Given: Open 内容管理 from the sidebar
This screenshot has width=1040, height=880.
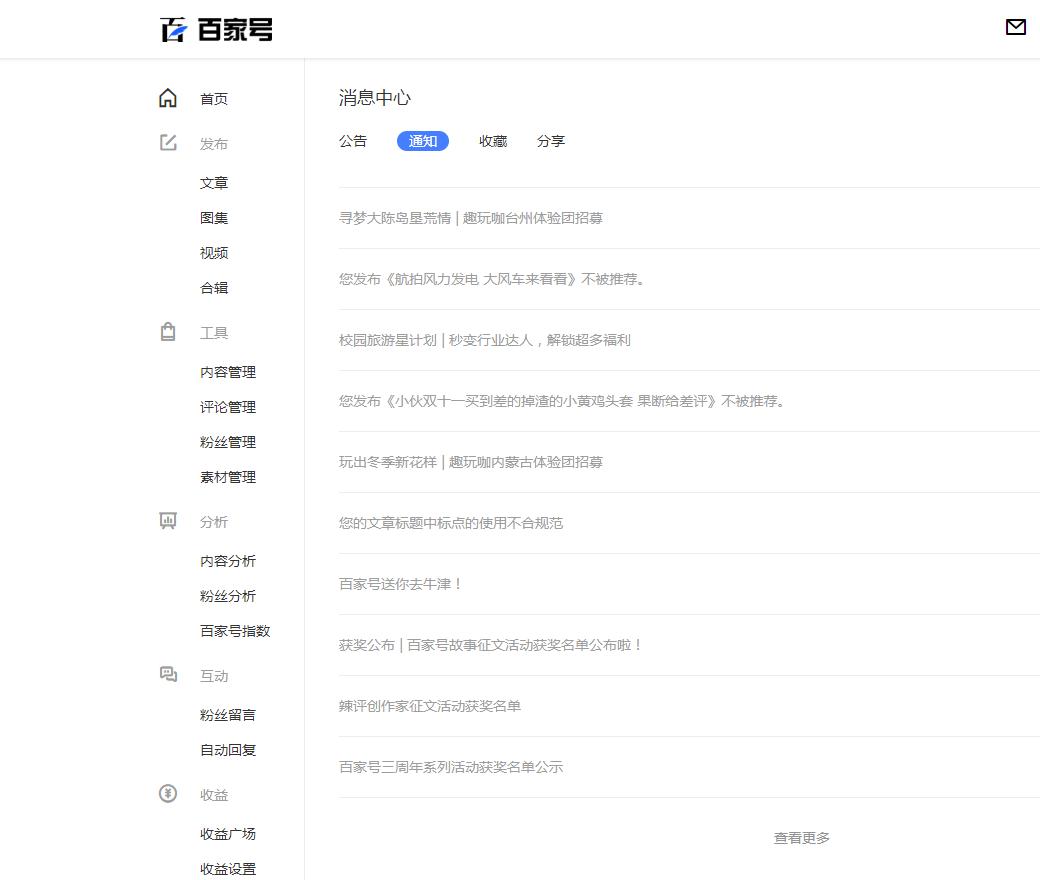Looking at the screenshot, I should pyautogui.click(x=227, y=371).
